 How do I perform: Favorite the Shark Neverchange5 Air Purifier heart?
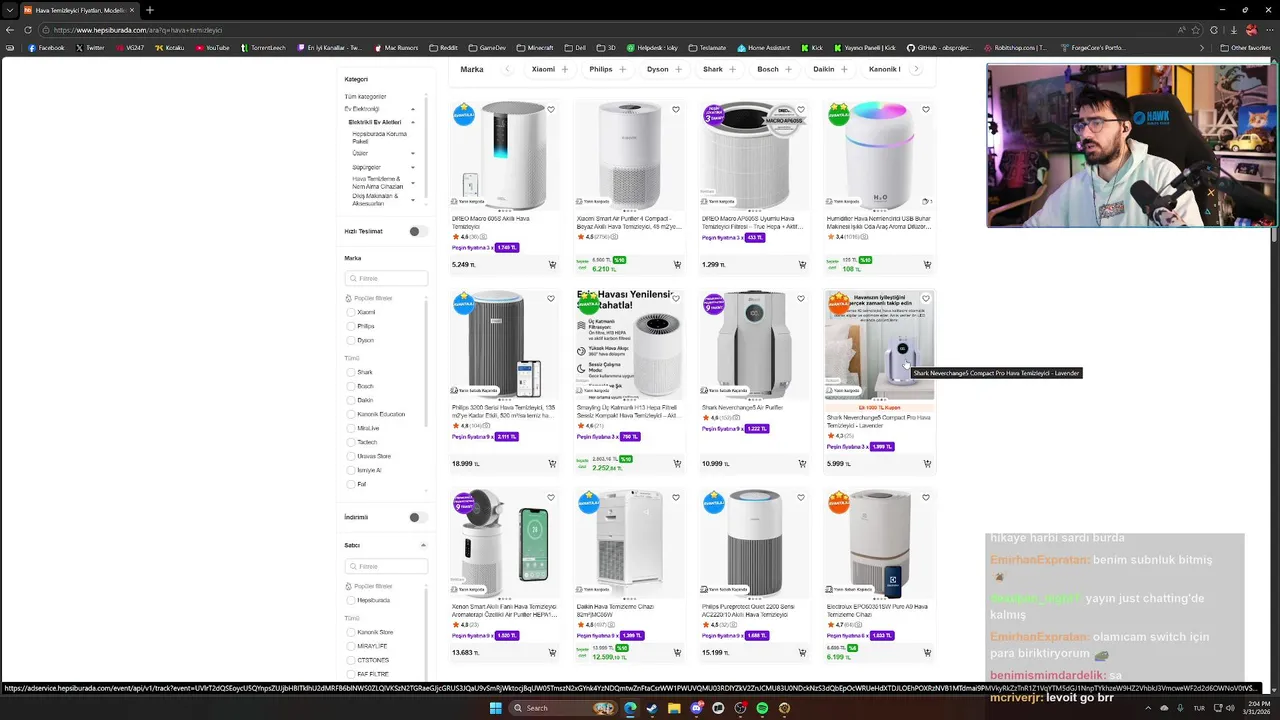pos(801,299)
